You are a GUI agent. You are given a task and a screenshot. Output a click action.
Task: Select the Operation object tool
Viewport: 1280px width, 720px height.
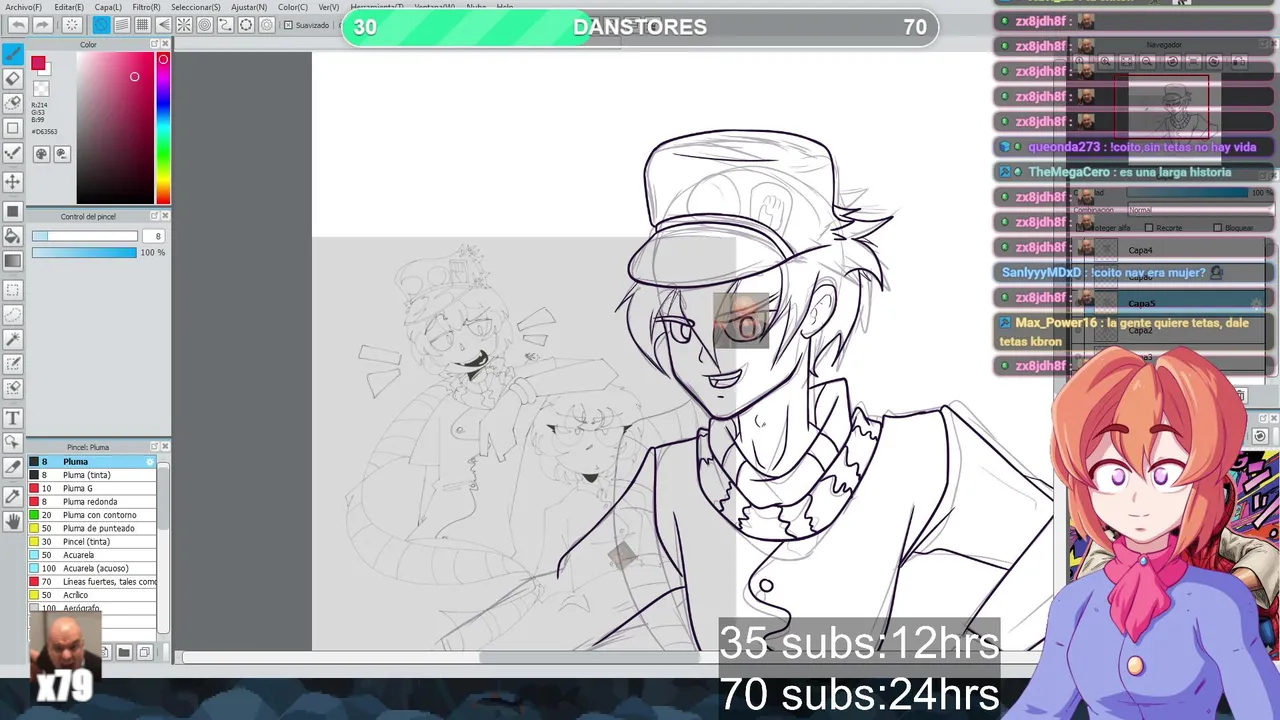coord(13,443)
